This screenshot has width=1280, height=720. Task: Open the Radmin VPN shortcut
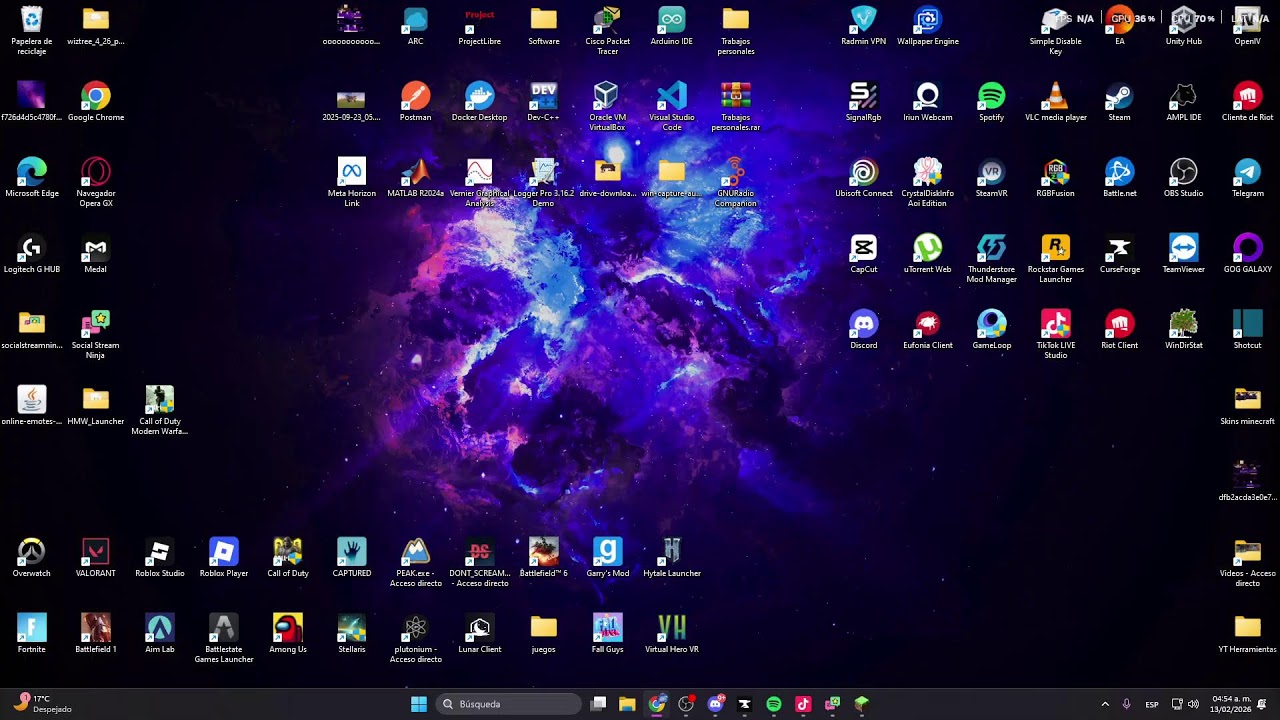[863, 21]
